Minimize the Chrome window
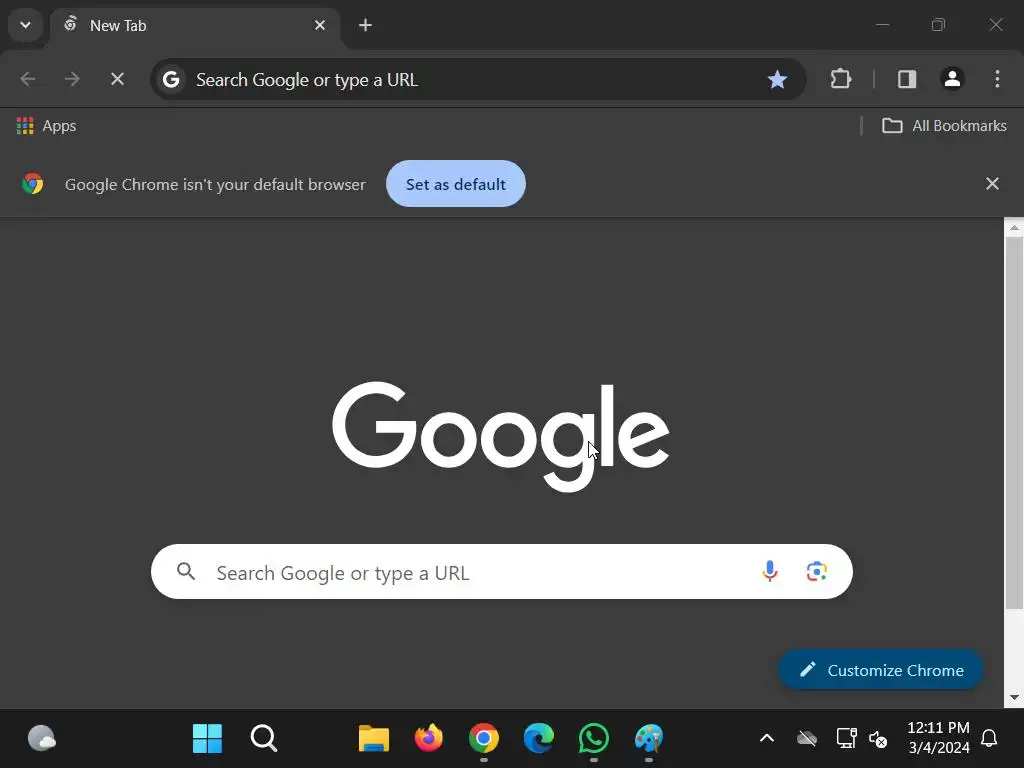This screenshot has width=1024, height=768. pyautogui.click(x=882, y=25)
